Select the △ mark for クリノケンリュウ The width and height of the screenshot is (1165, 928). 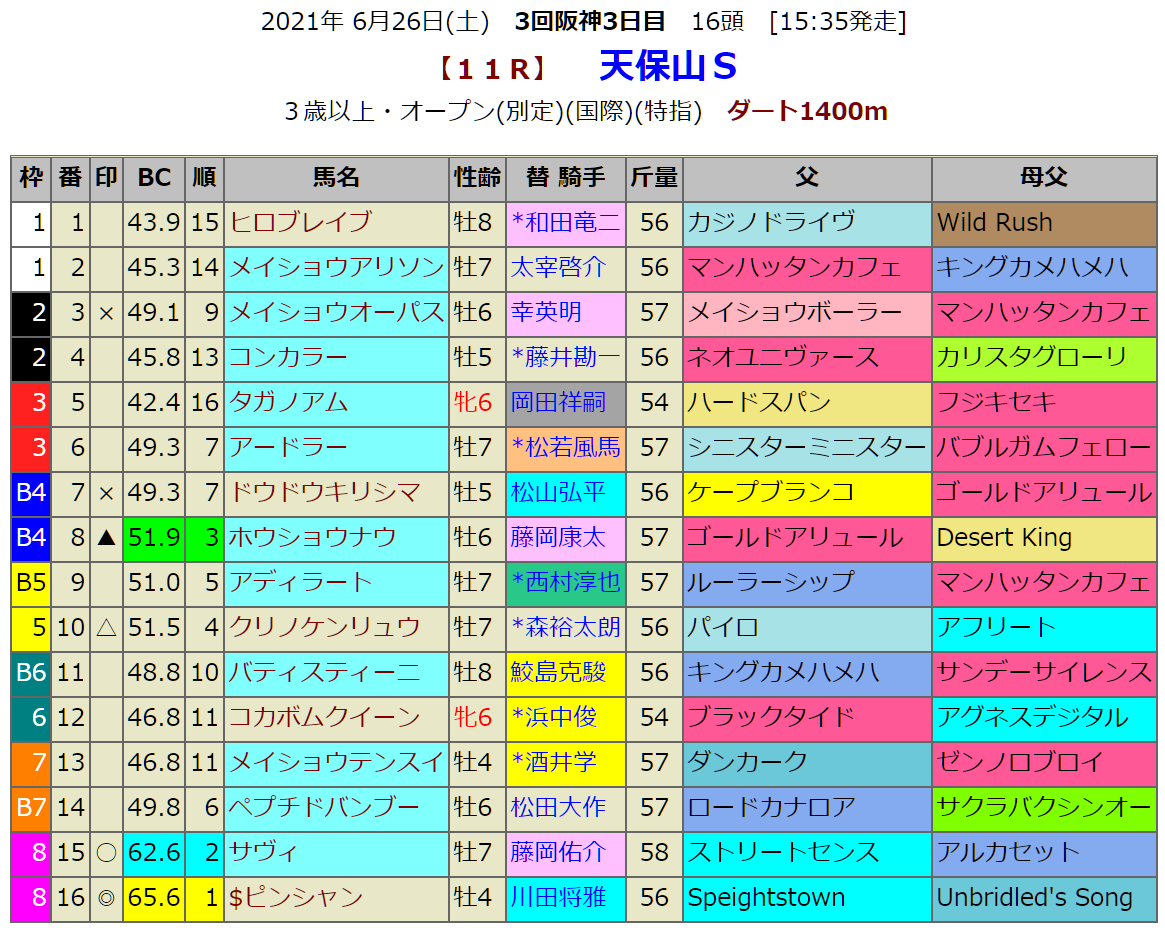tap(106, 627)
